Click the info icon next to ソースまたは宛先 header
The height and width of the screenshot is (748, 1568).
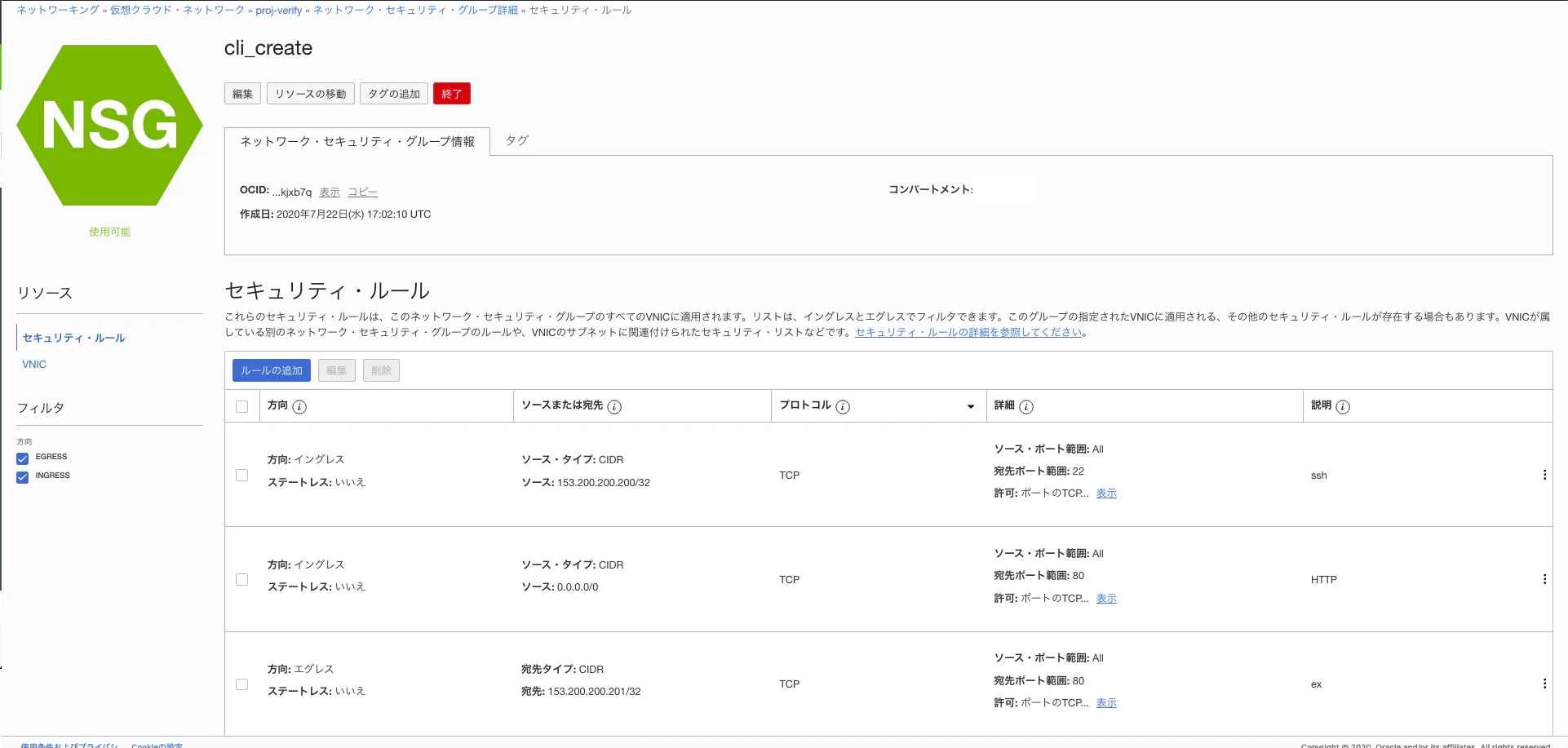pyautogui.click(x=614, y=406)
